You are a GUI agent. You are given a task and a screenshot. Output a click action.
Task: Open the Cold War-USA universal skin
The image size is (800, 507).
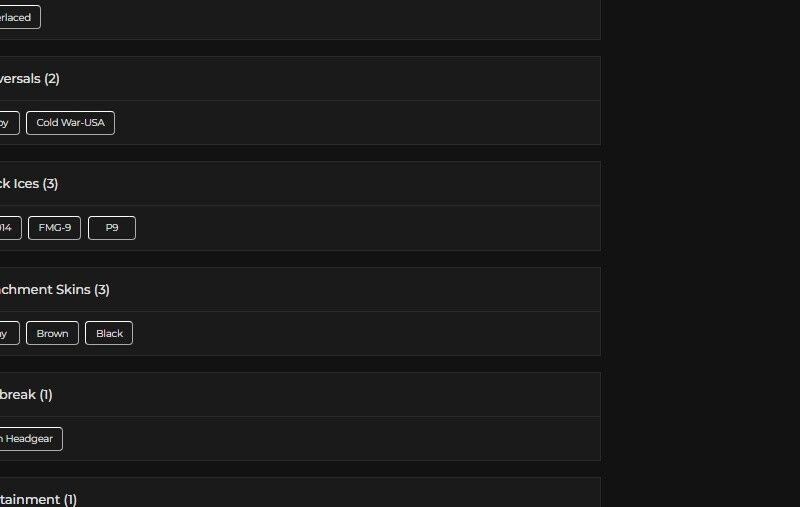click(70, 123)
